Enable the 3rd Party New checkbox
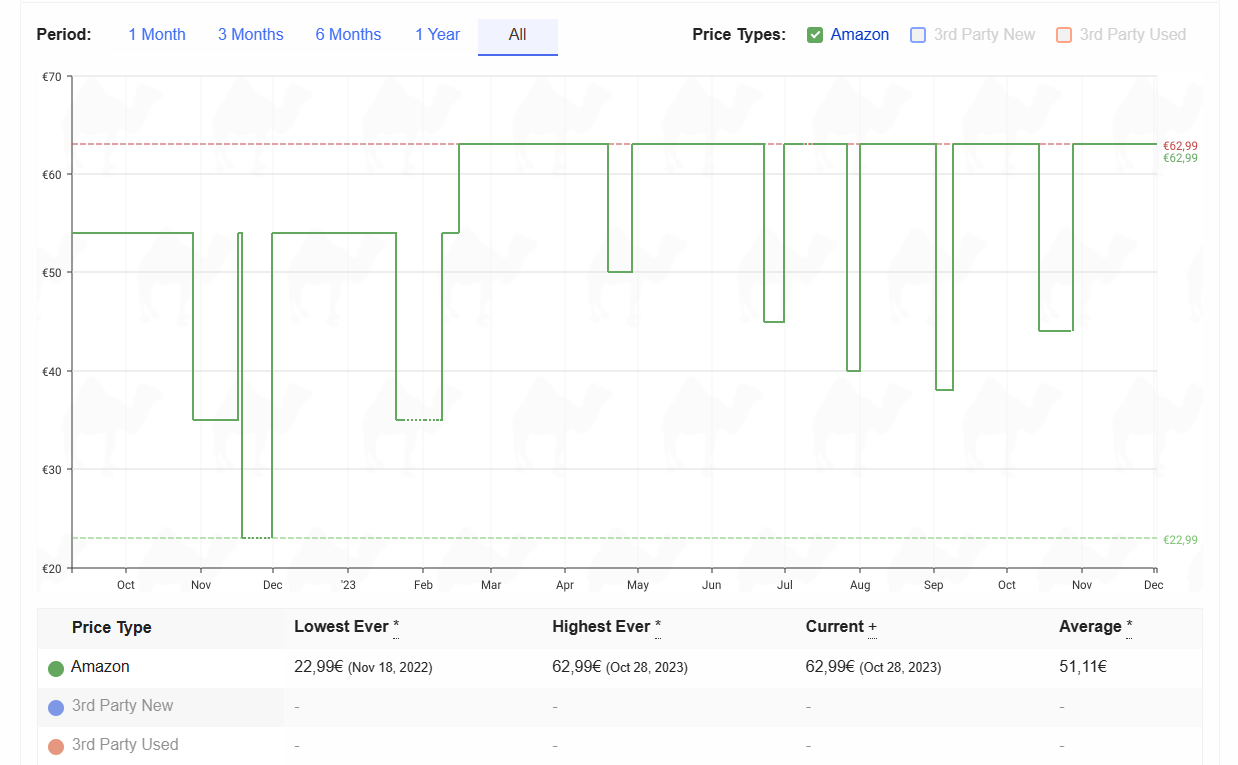The width and height of the screenshot is (1238, 765). pyautogui.click(x=918, y=35)
